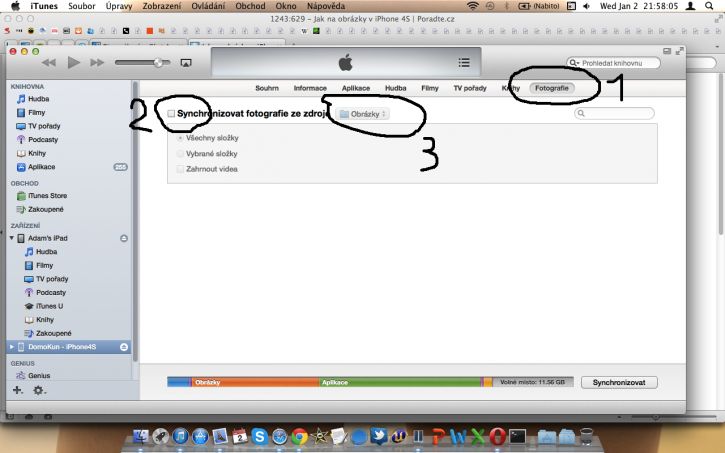Click the AirPlay icon

(x=186, y=63)
